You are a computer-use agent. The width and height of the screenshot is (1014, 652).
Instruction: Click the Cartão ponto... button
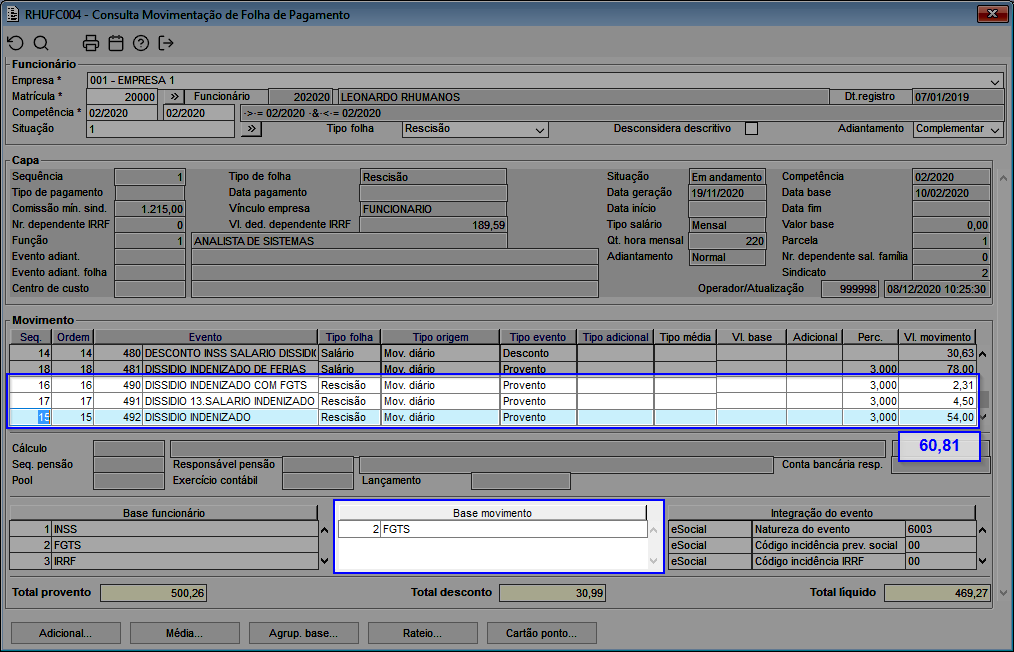click(540, 633)
